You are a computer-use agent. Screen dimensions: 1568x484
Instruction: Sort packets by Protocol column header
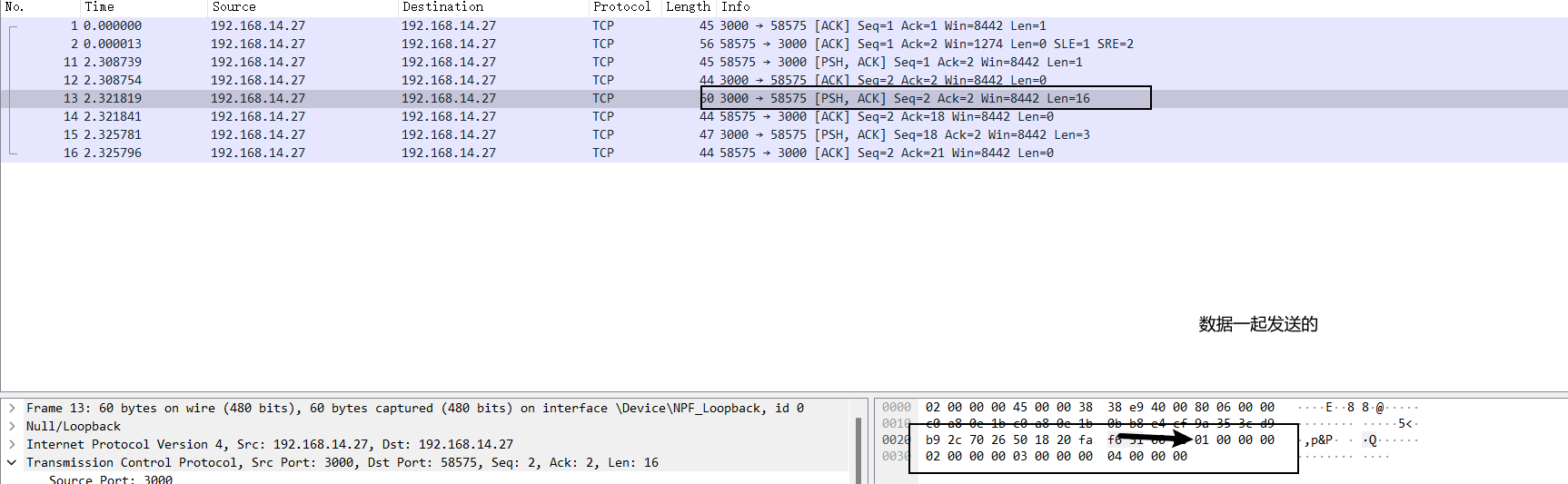621,7
